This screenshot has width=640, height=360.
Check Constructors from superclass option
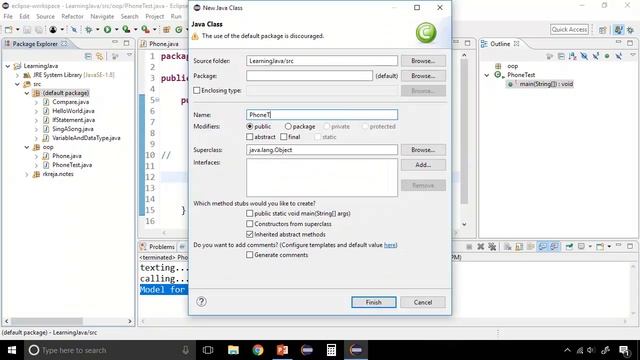[x=249, y=224]
